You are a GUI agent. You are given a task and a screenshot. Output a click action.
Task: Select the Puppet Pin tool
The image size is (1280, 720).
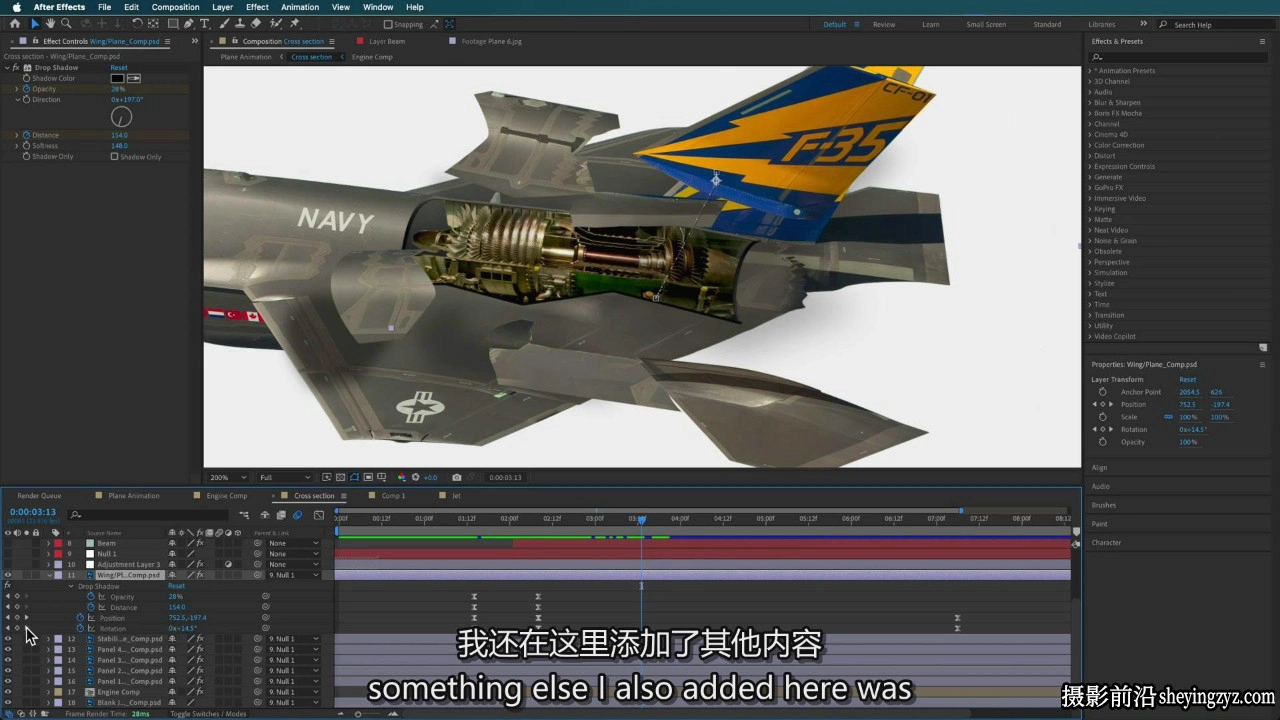click(294, 23)
